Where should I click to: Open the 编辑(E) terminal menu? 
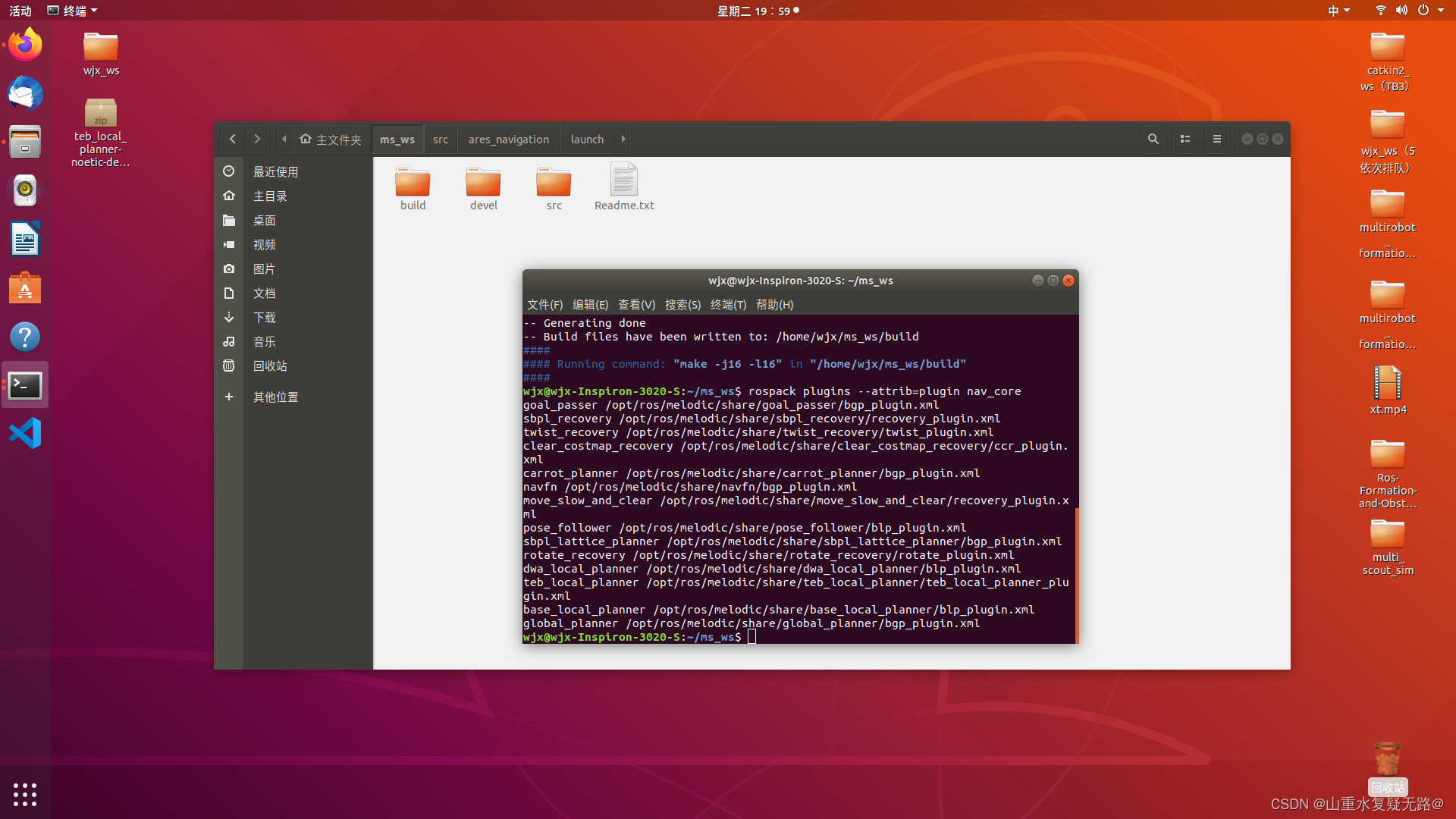pyautogui.click(x=590, y=304)
